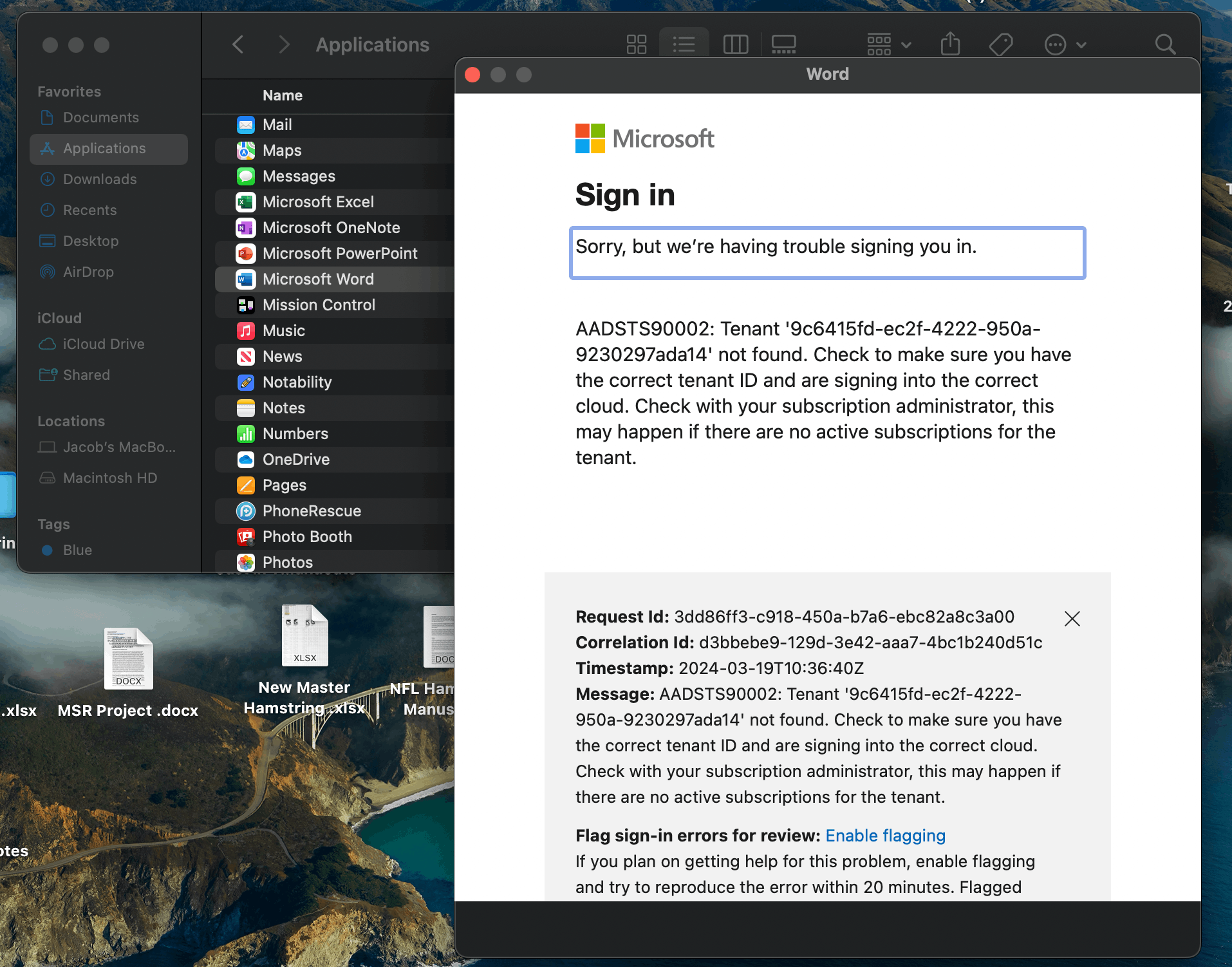1232x967 pixels.
Task: Click the Microsoft Word app icon
Action: 246,279
